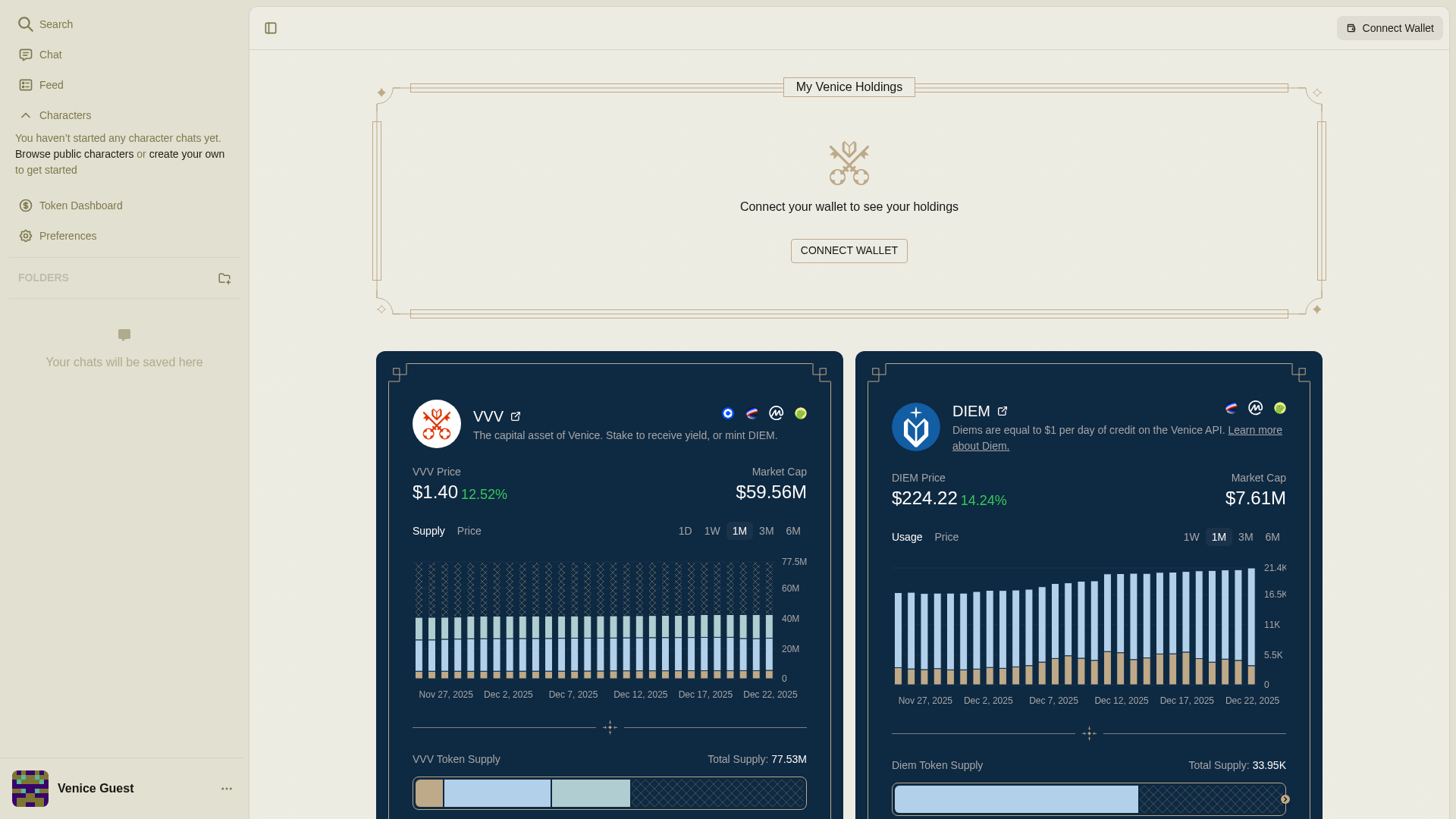
Task: Click the Search magnifier icon in sidebar
Action: click(x=26, y=24)
